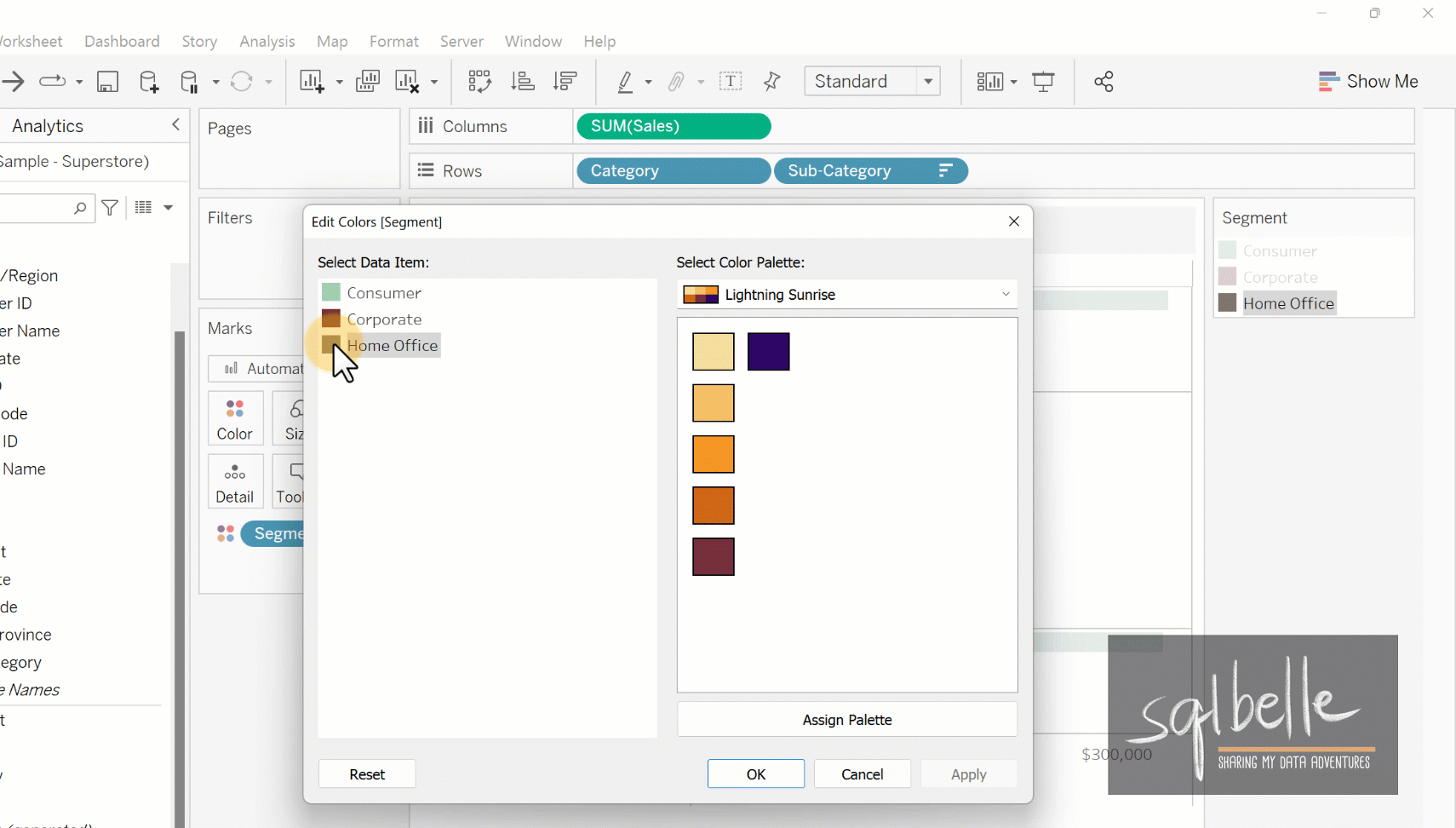Expand the Highlight dropdown arrow
Screen dimensions: 1456x828
[x=648, y=83]
